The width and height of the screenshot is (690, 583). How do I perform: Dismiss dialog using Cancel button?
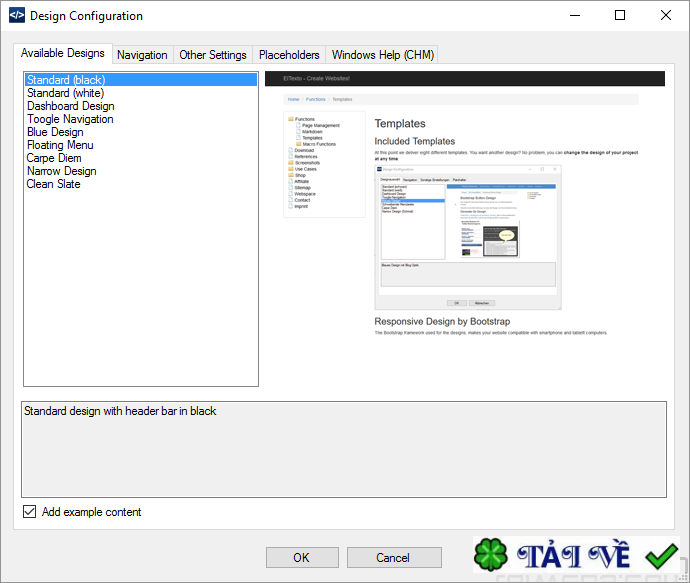click(394, 557)
